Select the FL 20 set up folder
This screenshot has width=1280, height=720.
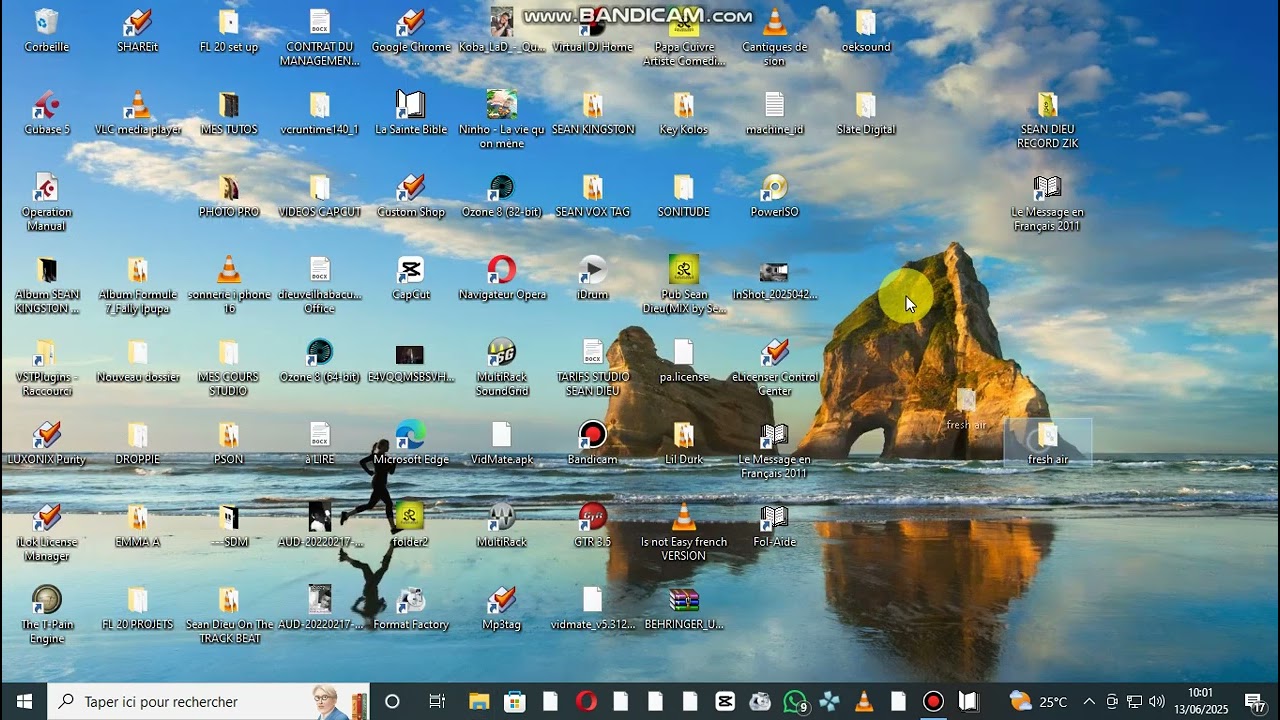[228, 31]
